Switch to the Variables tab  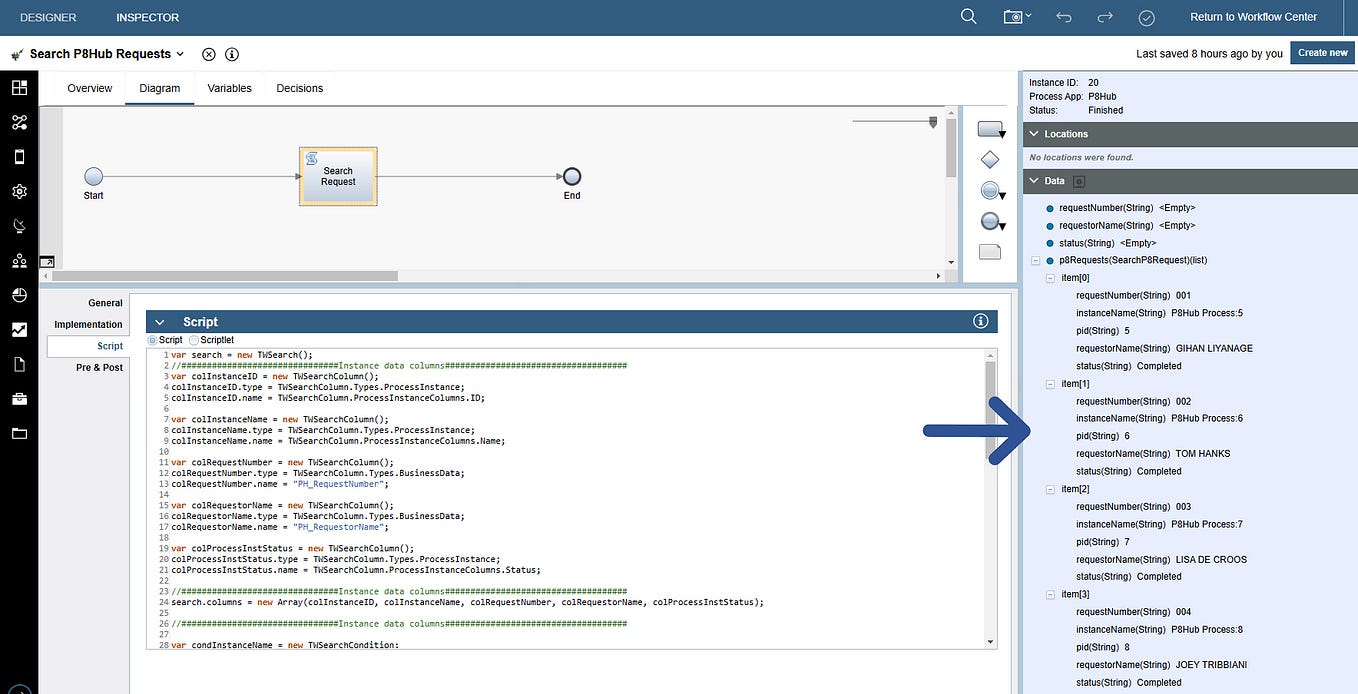coord(229,88)
